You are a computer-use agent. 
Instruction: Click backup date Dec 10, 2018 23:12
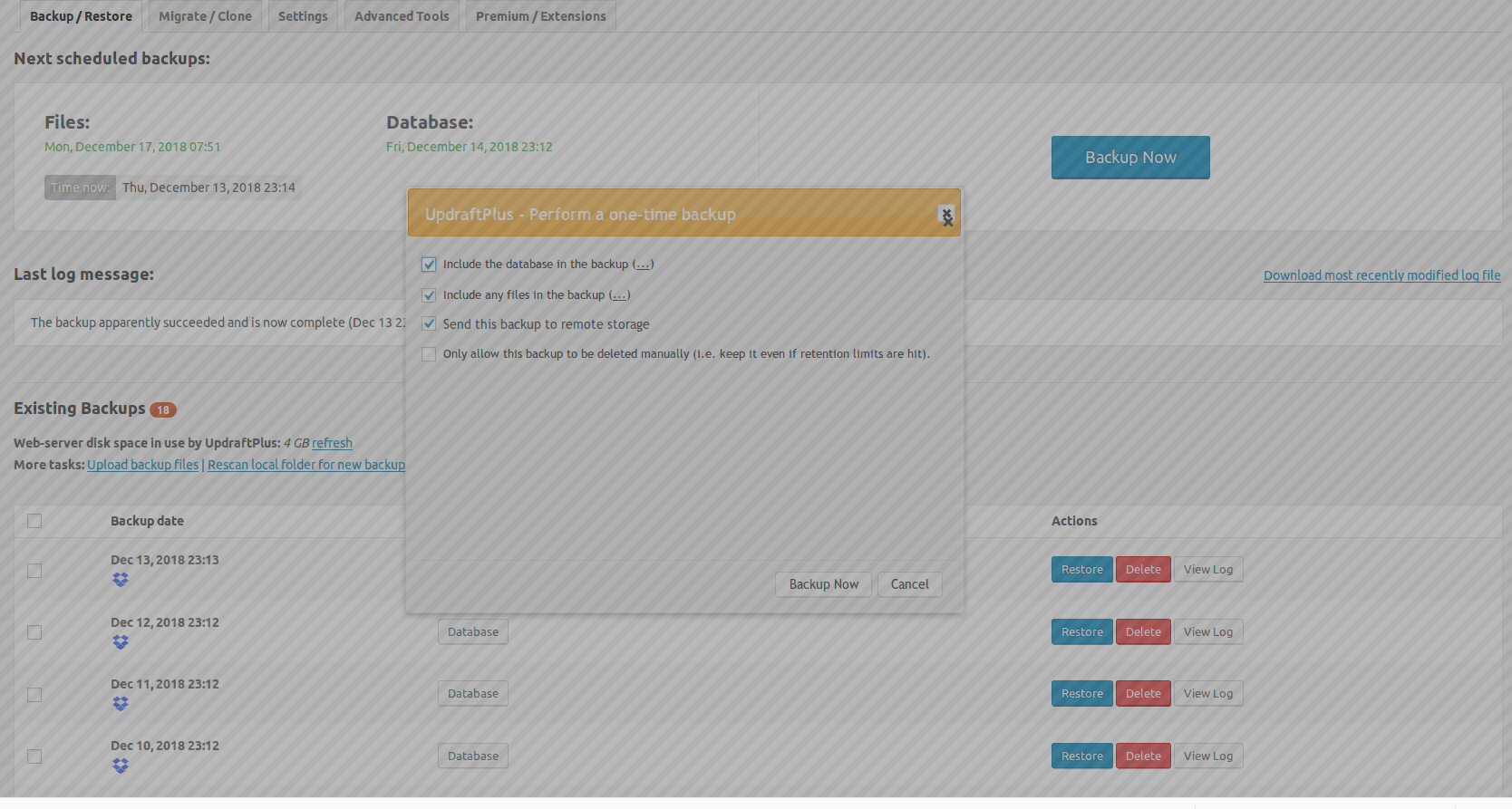(x=165, y=746)
